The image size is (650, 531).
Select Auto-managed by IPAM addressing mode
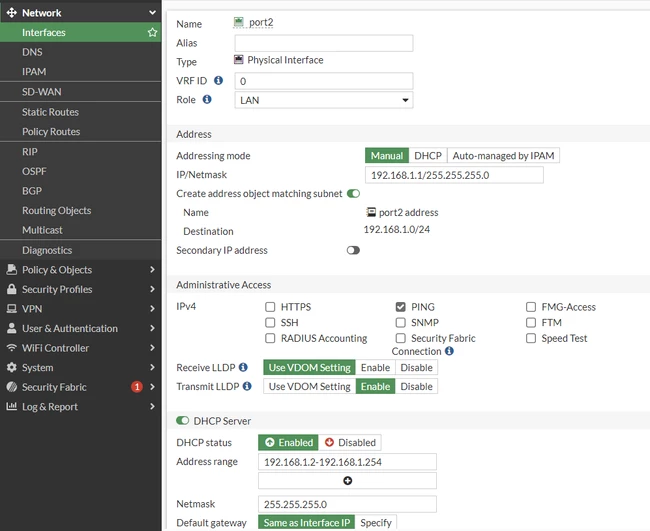click(x=503, y=155)
